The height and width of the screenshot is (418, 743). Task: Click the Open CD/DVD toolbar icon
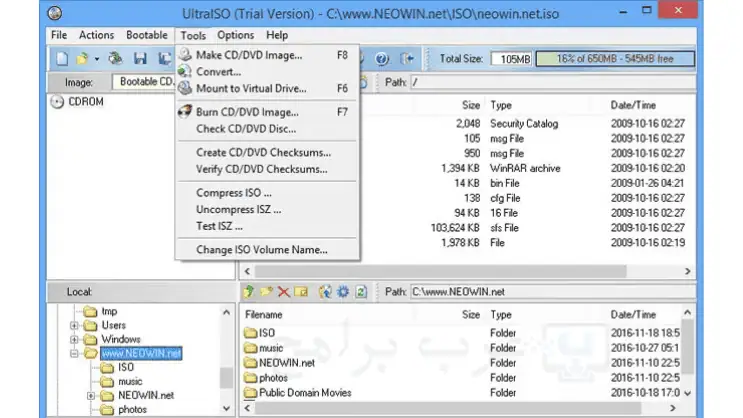[115, 58]
